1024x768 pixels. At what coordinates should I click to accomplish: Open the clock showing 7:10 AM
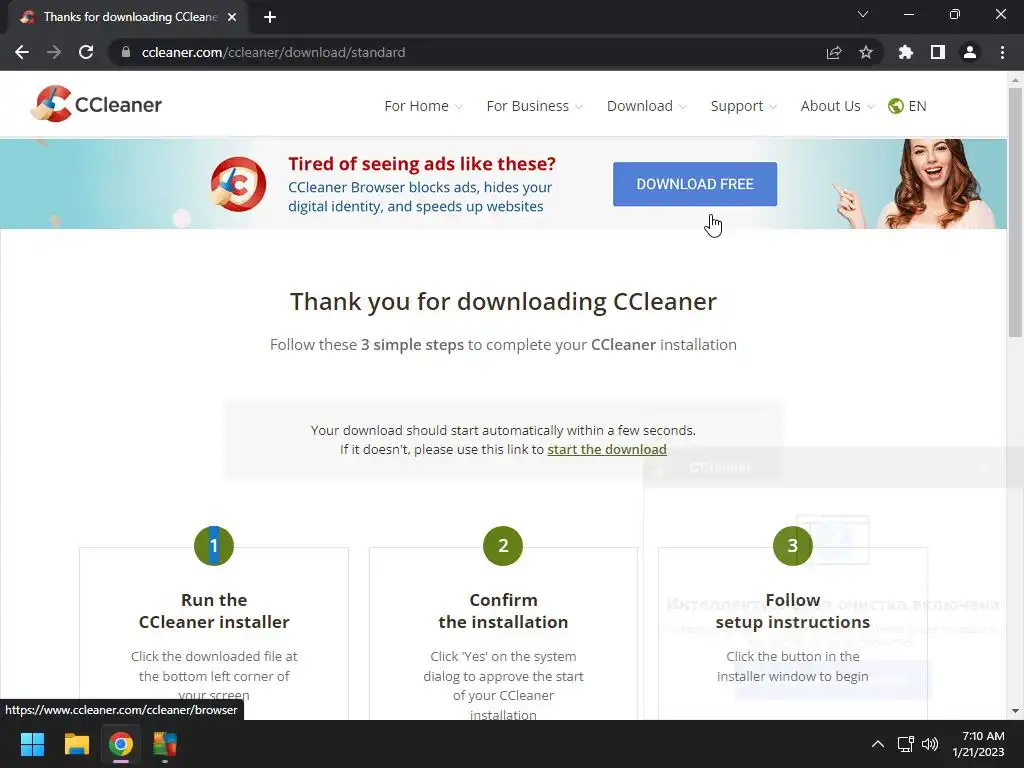pos(979,744)
